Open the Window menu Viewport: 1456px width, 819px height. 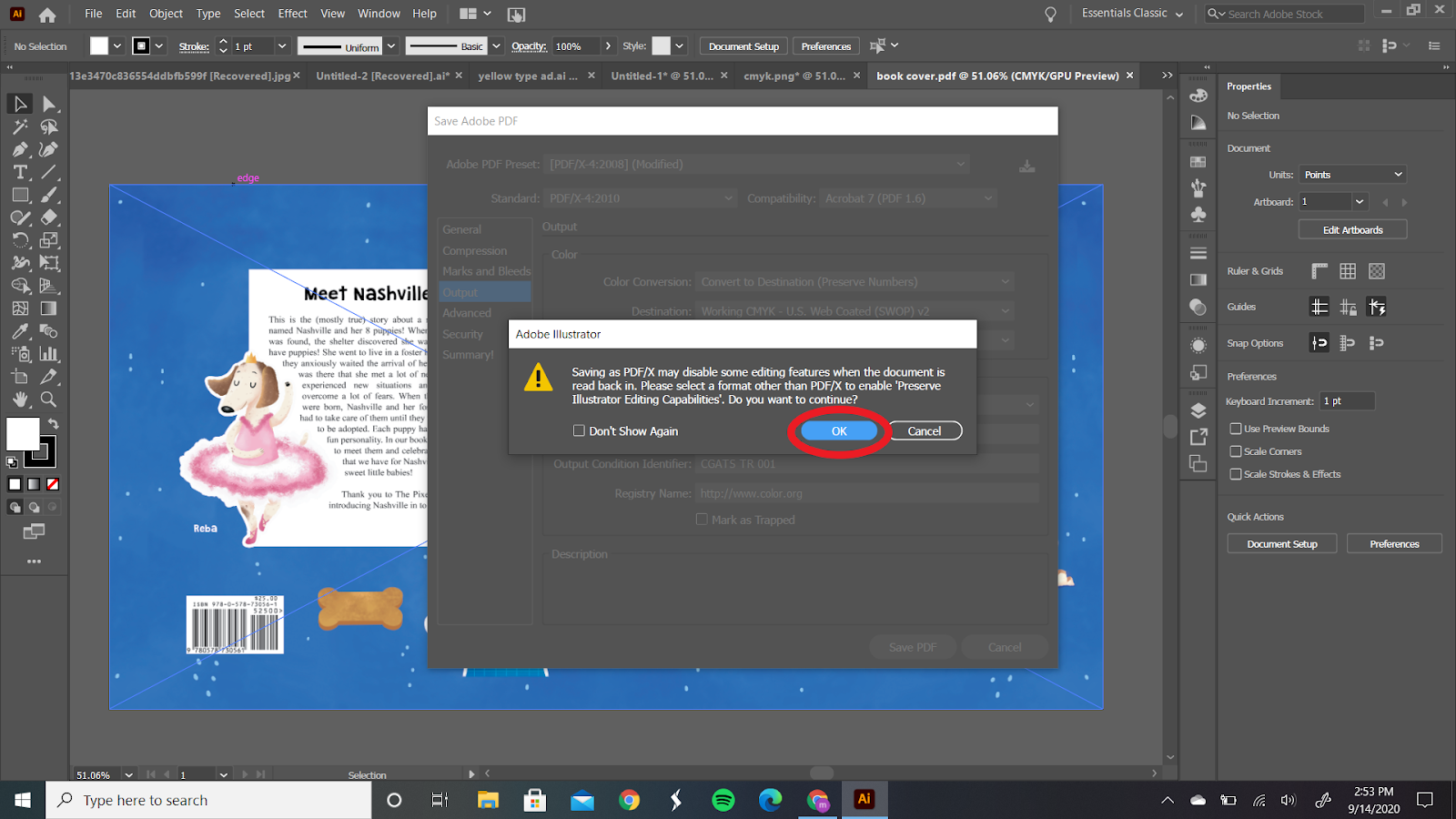click(379, 14)
